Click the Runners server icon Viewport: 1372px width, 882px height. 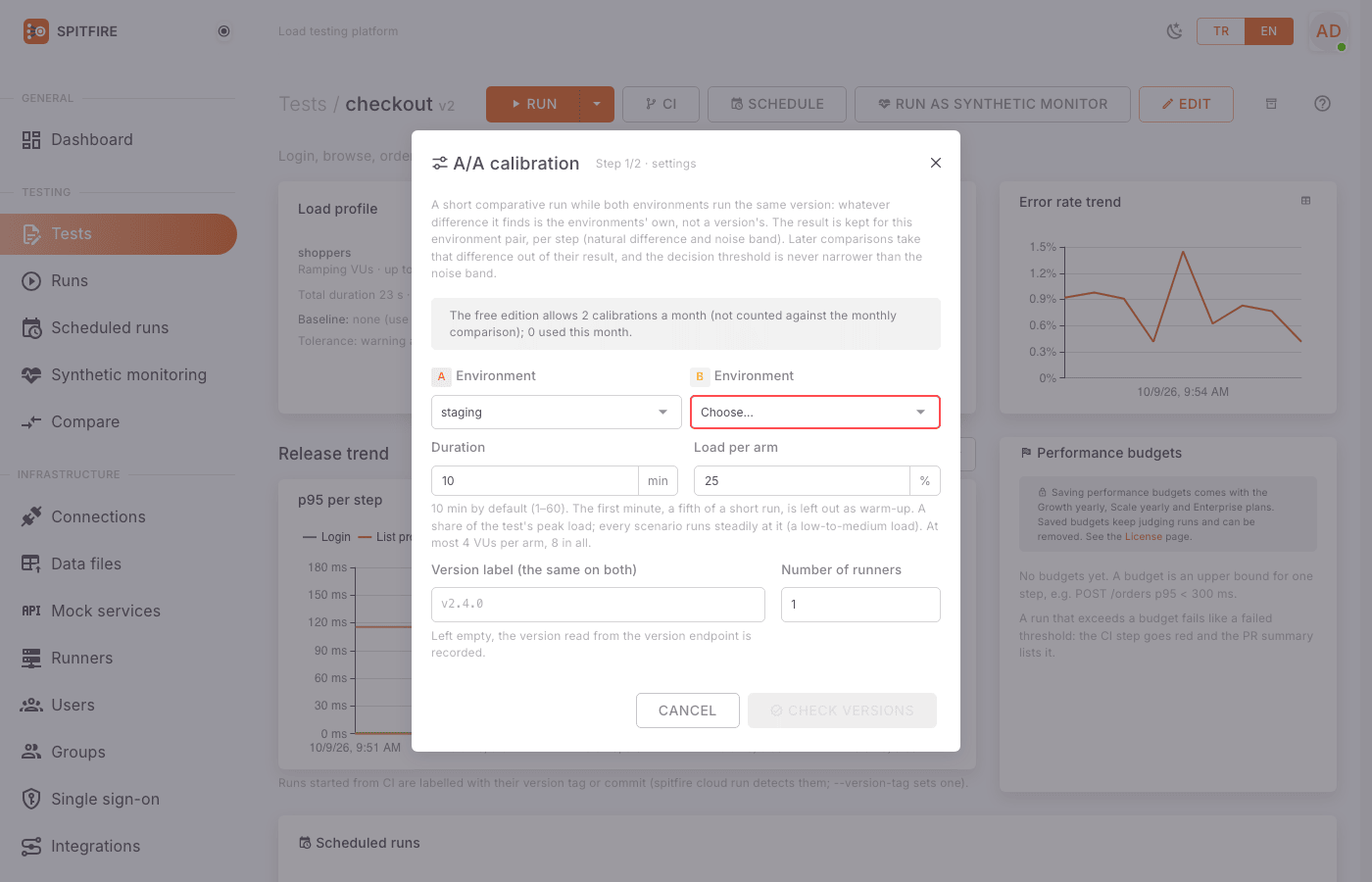pyautogui.click(x=31, y=658)
